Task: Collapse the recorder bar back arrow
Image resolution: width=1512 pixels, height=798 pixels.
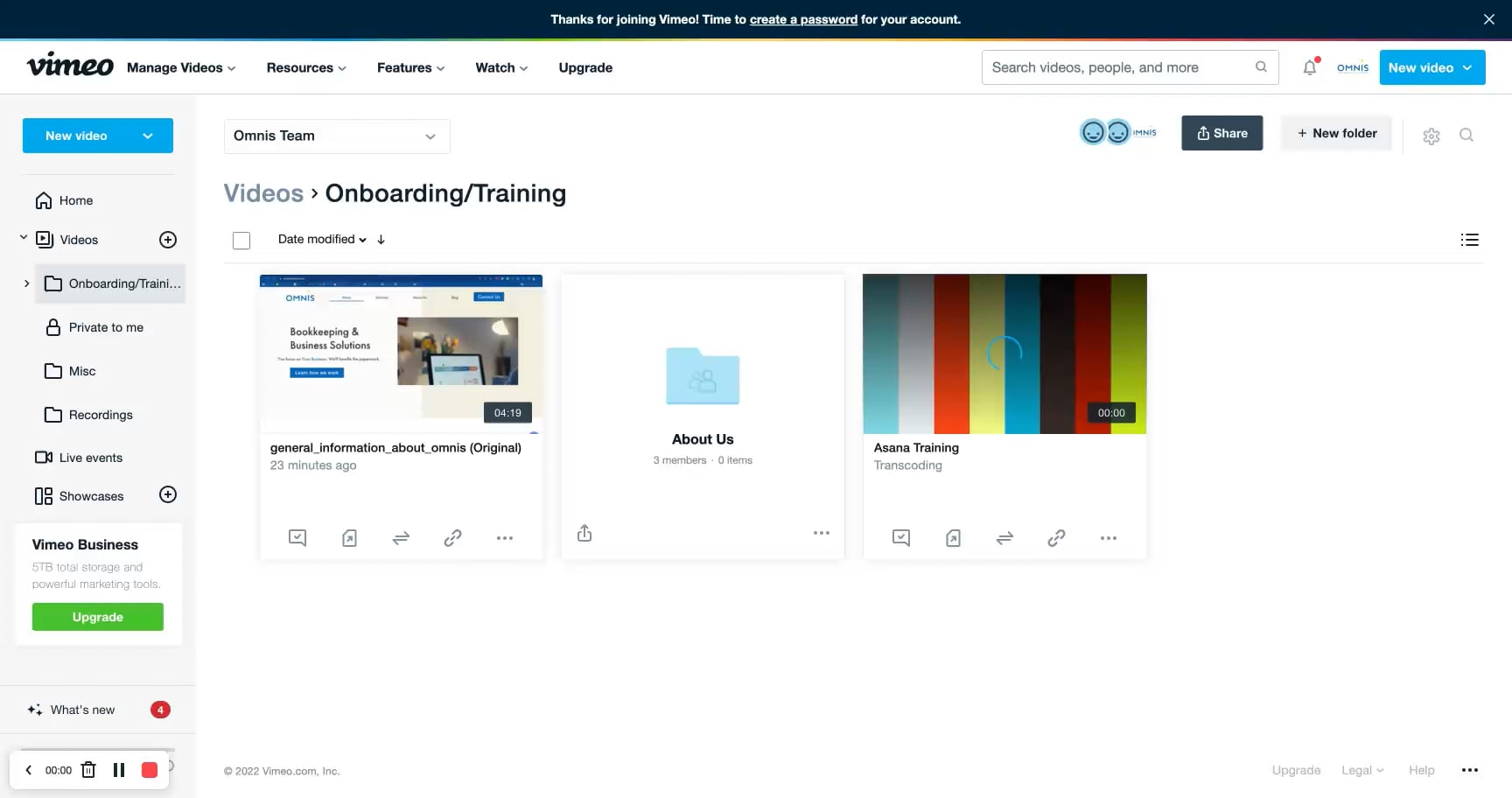Action: click(x=28, y=770)
